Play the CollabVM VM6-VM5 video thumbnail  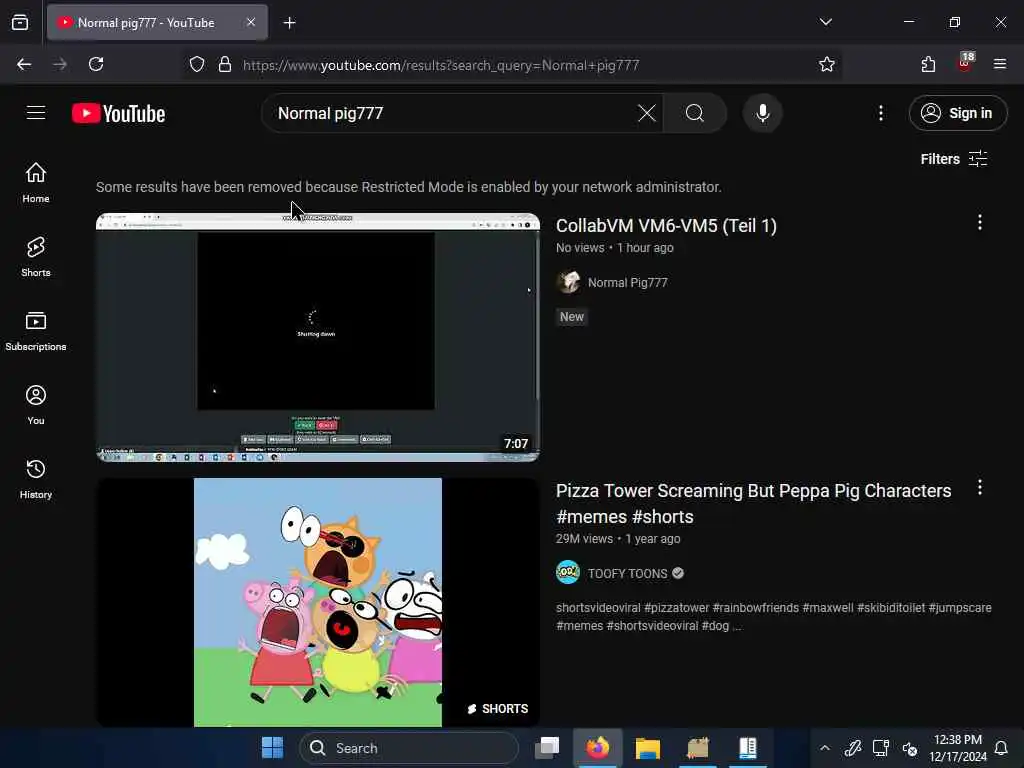pos(317,338)
